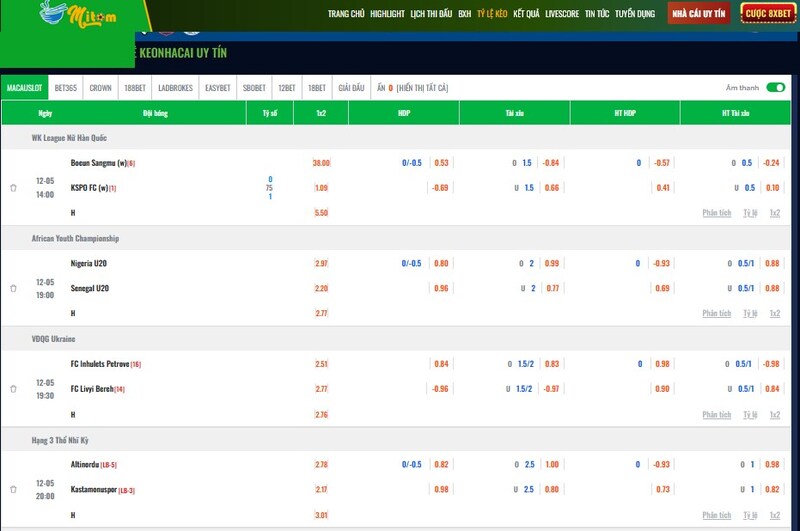Image resolution: width=800 pixels, height=531 pixels.
Task: Click Senegal U20 team name
Action: pos(90,288)
